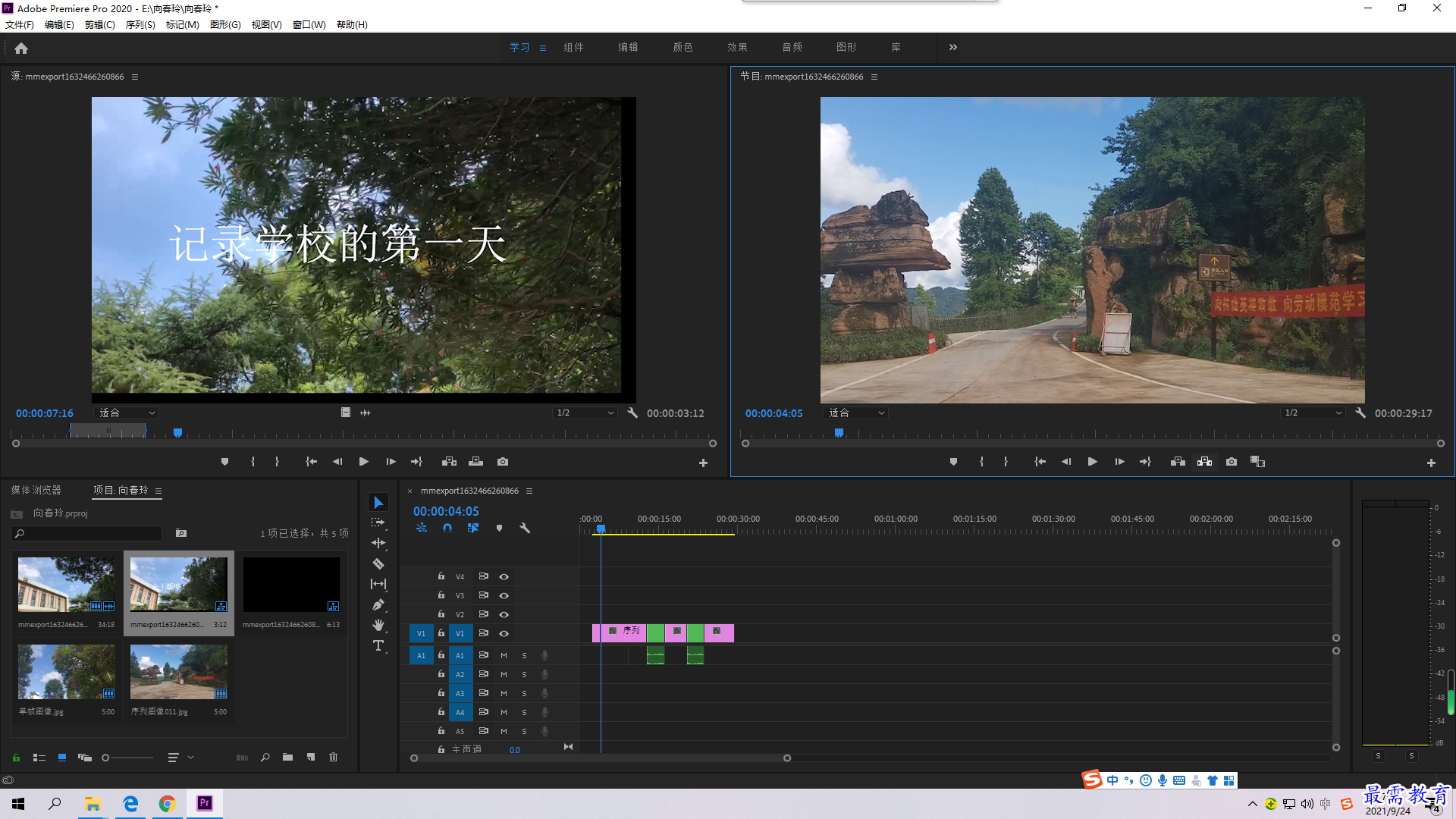This screenshot has width=1456, height=819.
Task: Open the 序列(S) menu
Action: click(x=140, y=25)
